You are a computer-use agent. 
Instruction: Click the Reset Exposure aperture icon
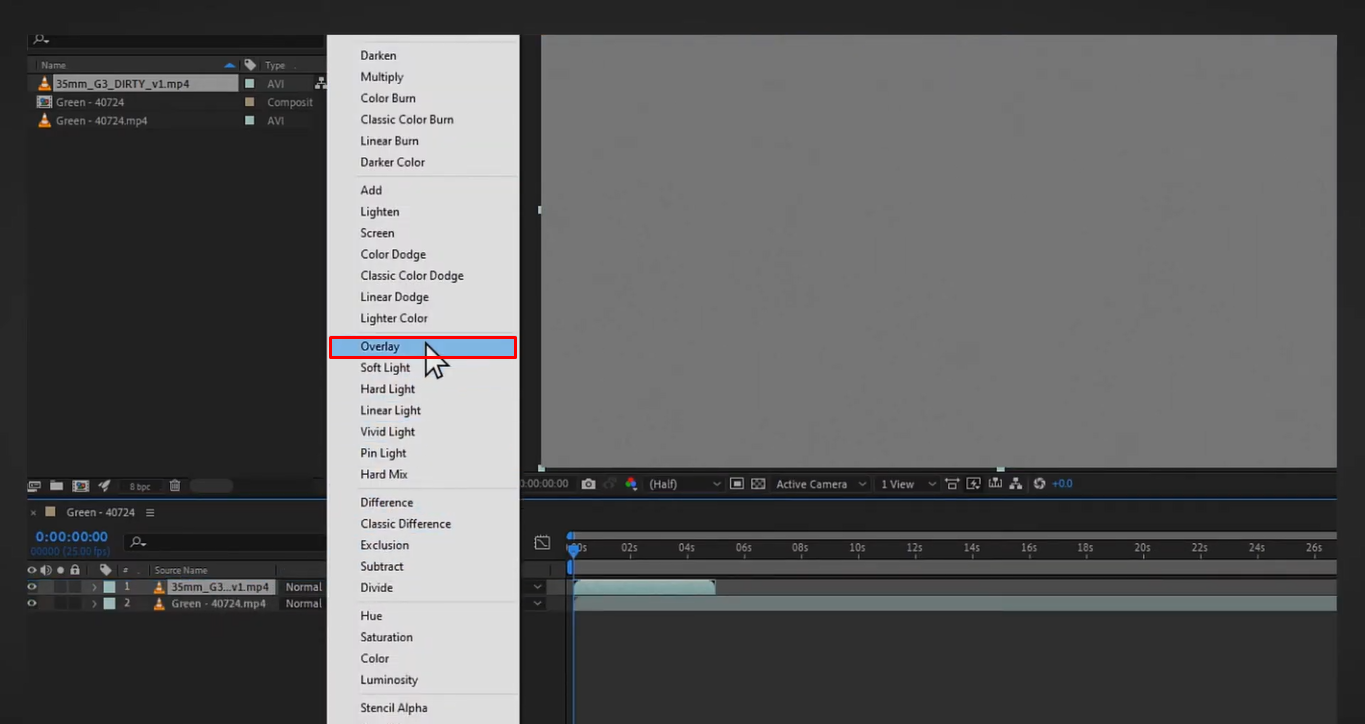click(x=1040, y=484)
